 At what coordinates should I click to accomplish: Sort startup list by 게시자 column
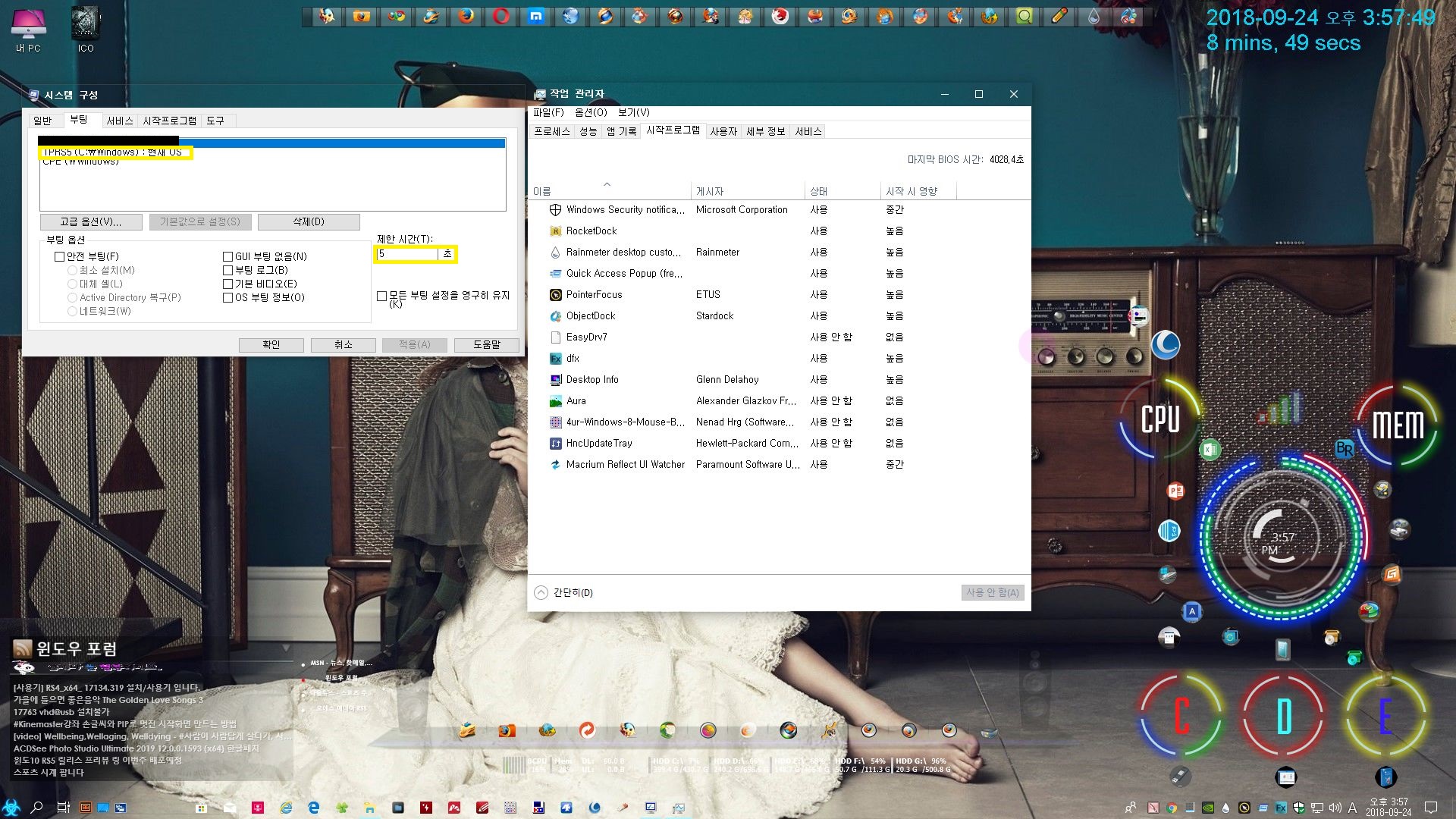(748, 191)
